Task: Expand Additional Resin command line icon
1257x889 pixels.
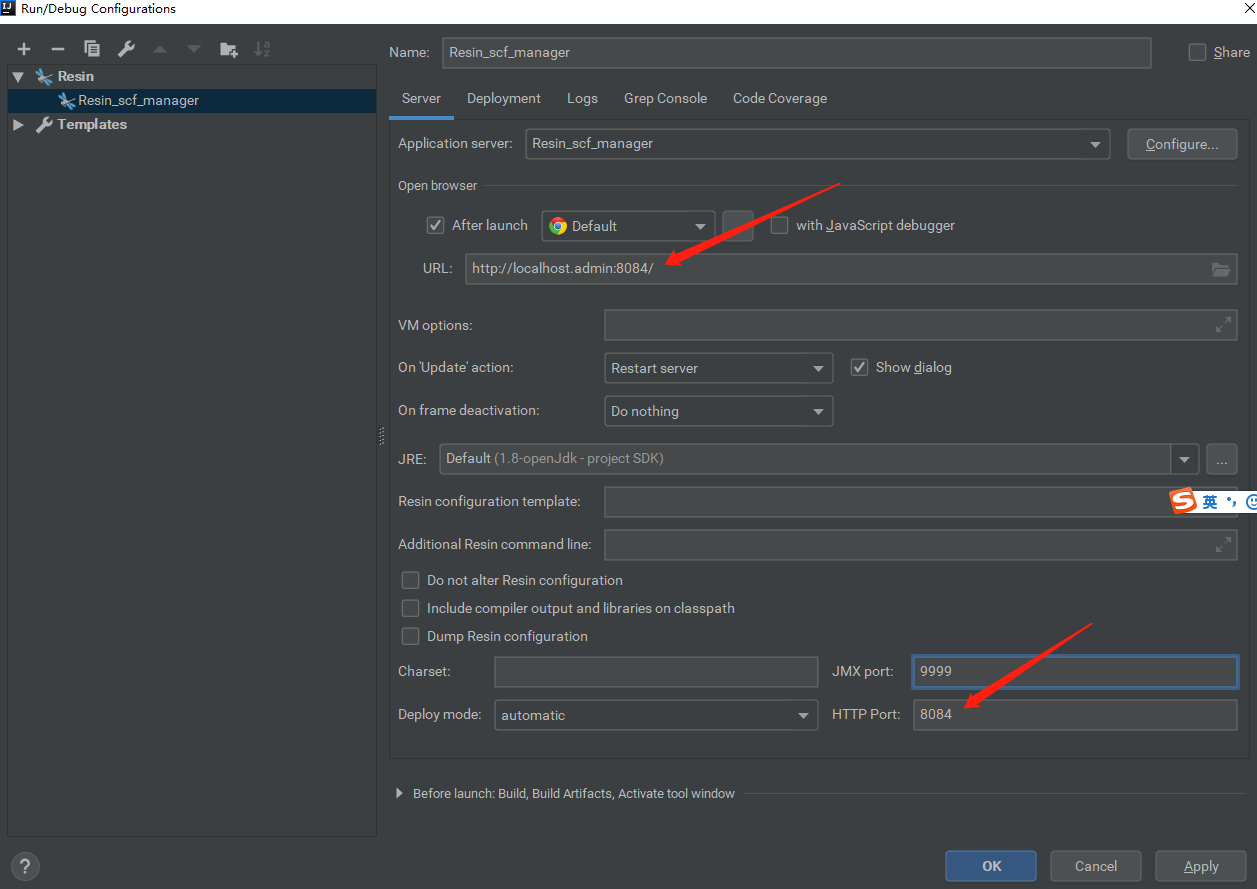Action: coord(1223,545)
